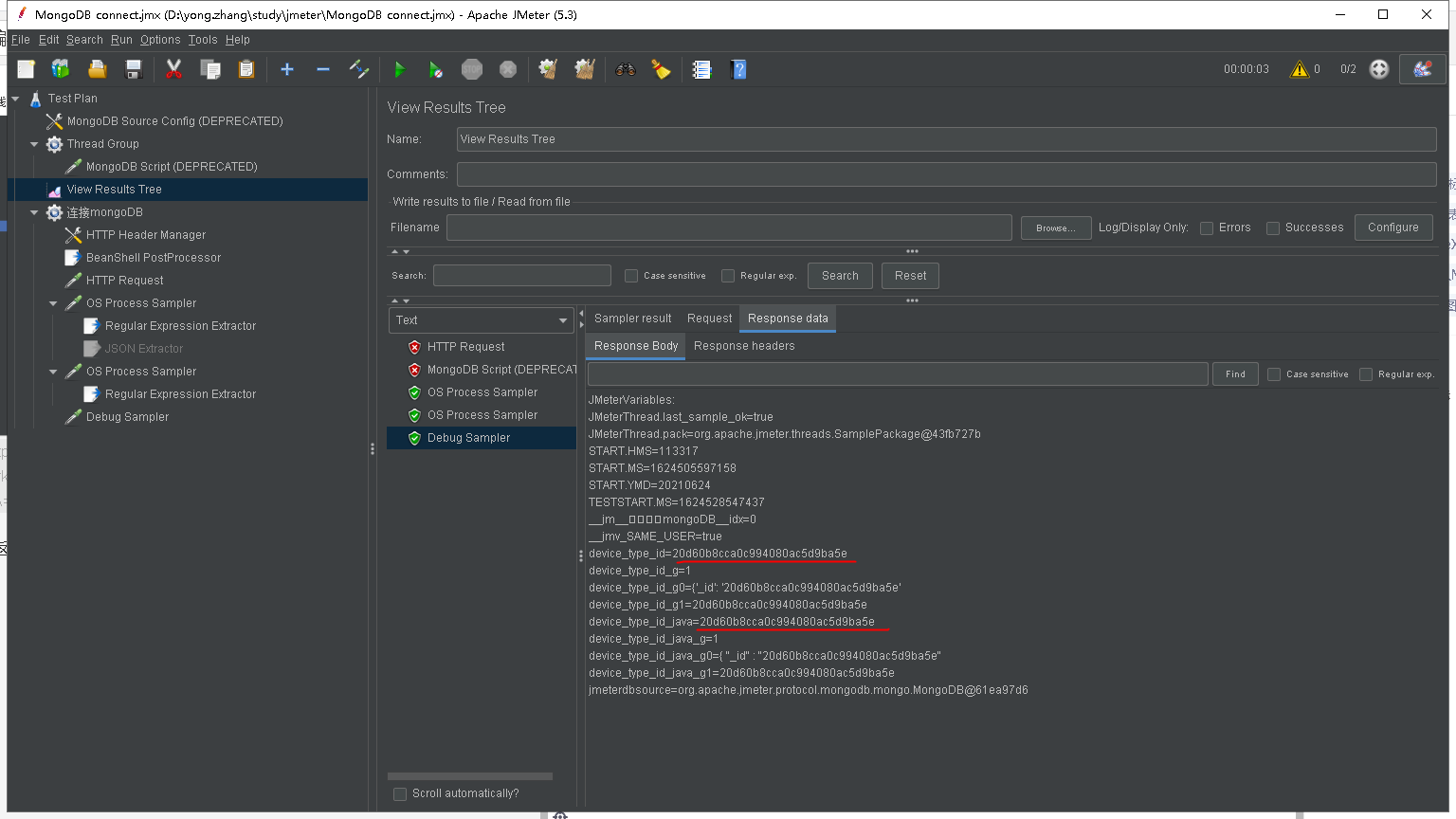Image resolution: width=1456 pixels, height=819 pixels.
Task: Click the Paste clipboard icon
Action: click(x=246, y=69)
